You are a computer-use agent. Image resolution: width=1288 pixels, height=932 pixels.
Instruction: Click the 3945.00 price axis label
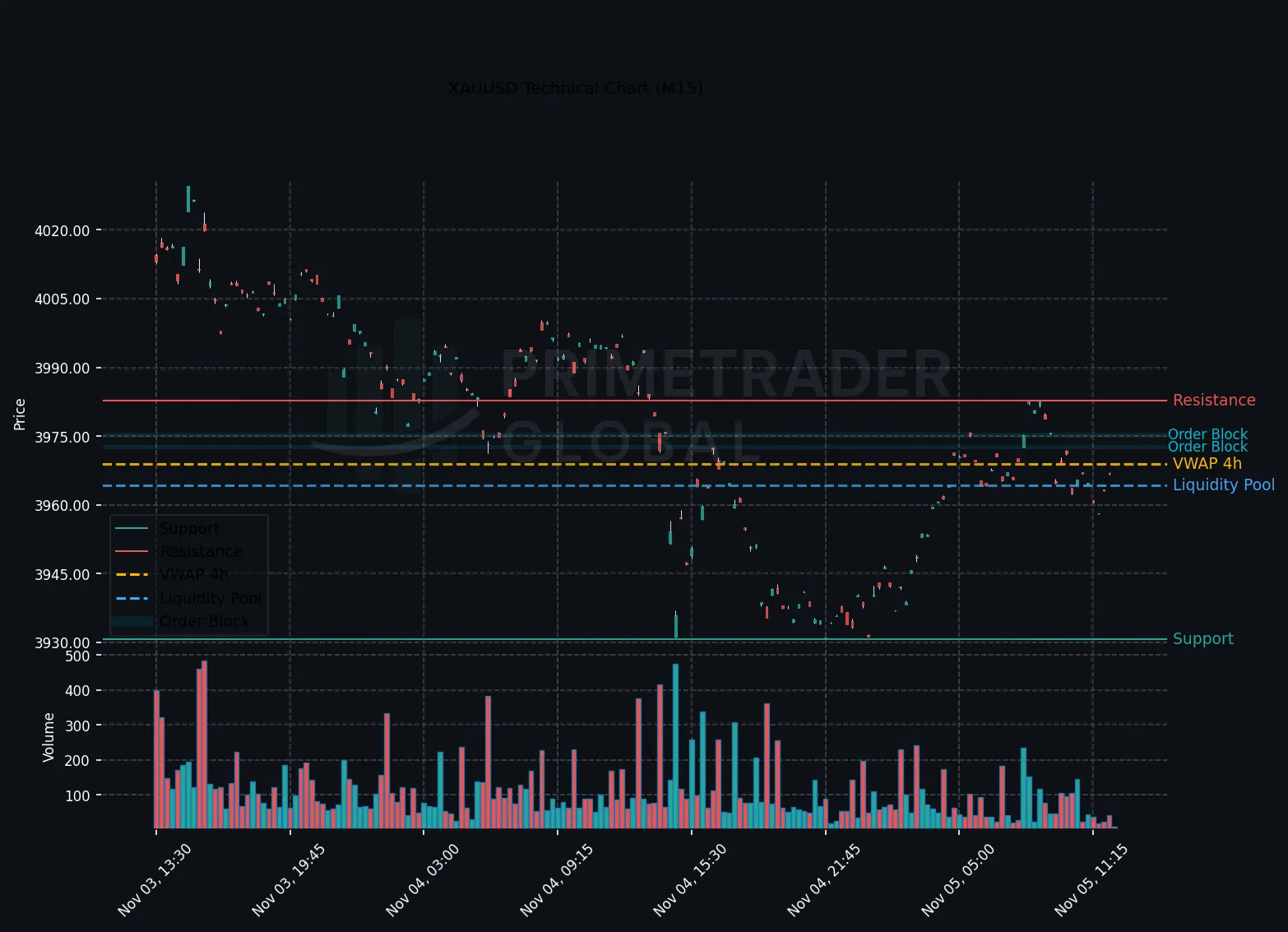[x=62, y=574]
